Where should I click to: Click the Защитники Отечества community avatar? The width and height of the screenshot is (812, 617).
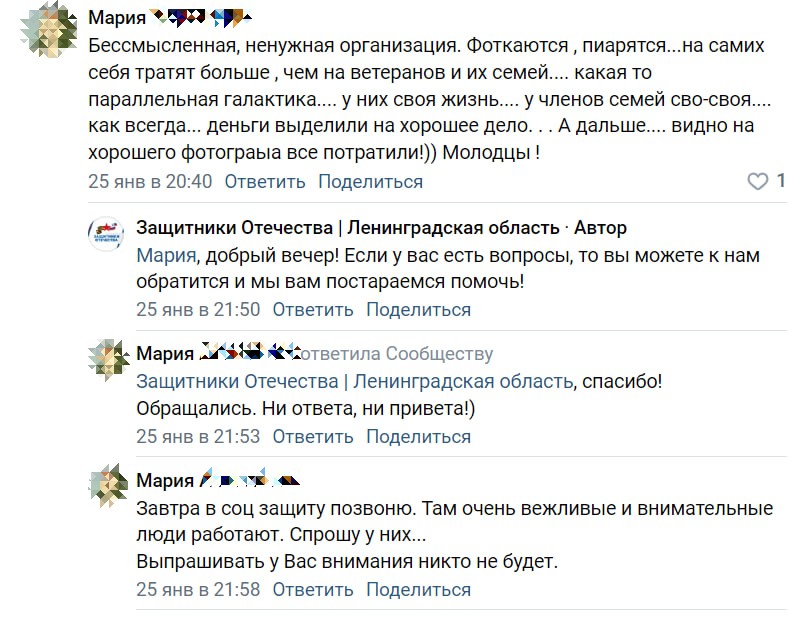(106, 233)
